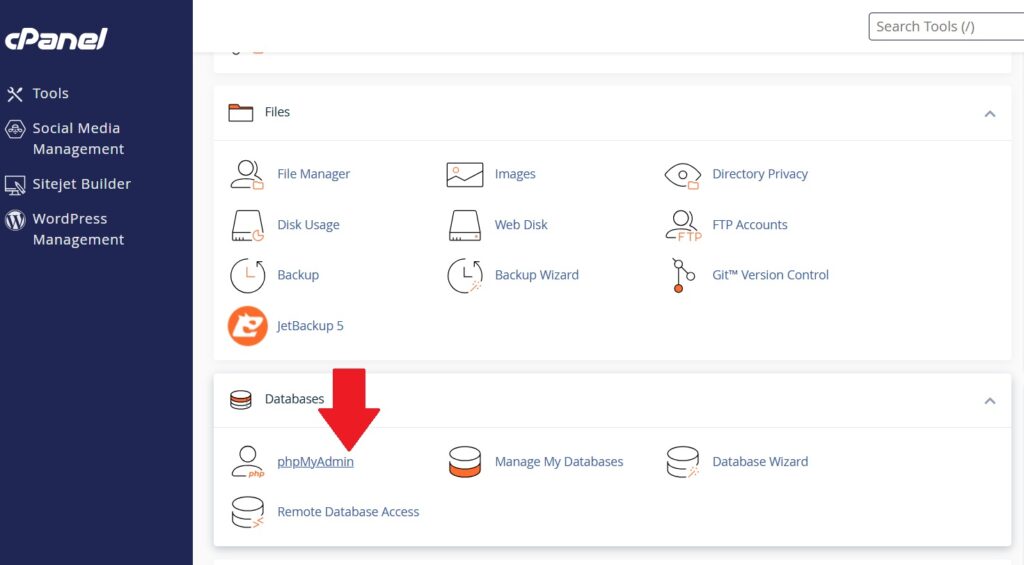Collapse the Files section chevron
The height and width of the screenshot is (565, 1024).
[990, 114]
